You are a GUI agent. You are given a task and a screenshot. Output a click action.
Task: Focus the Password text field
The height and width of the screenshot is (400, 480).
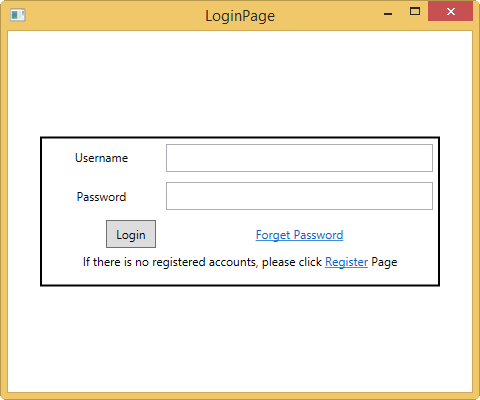tap(299, 196)
